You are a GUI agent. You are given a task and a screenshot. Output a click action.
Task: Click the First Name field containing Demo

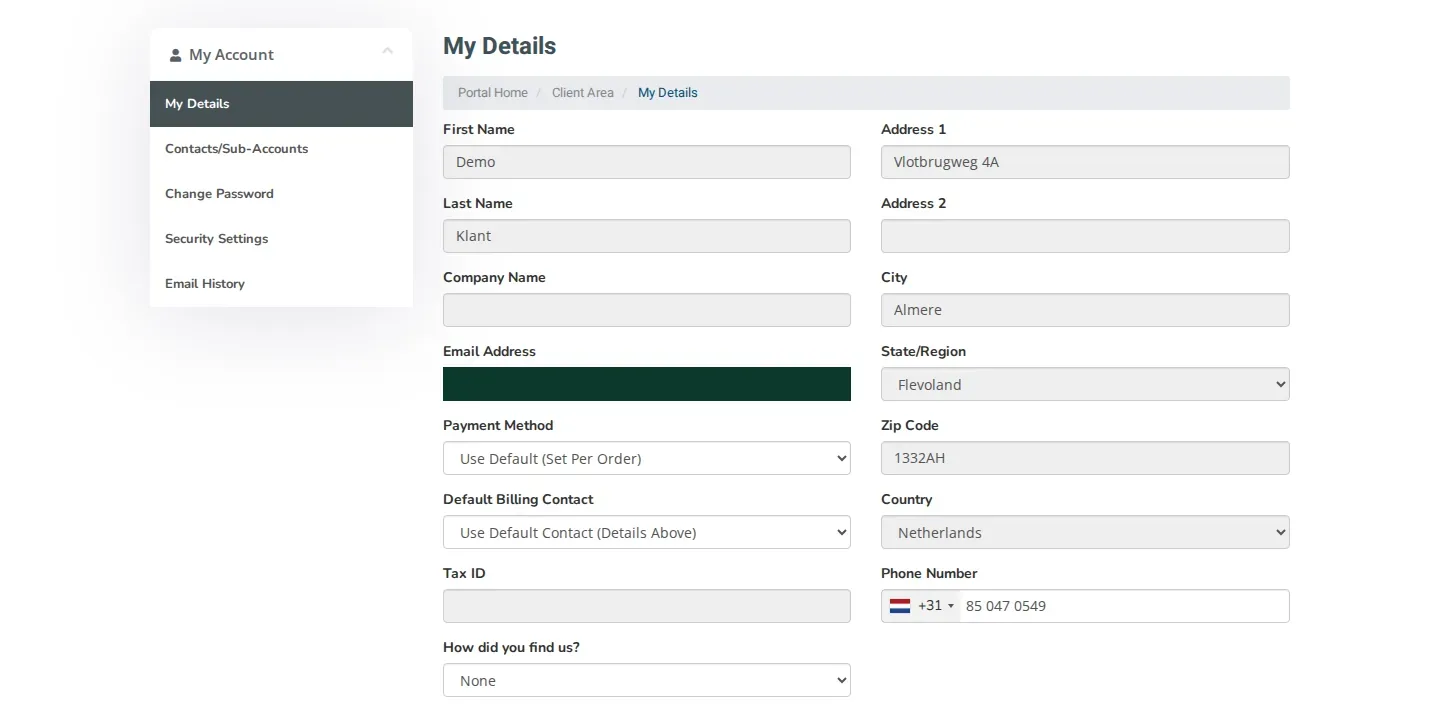(x=647, y=162)
